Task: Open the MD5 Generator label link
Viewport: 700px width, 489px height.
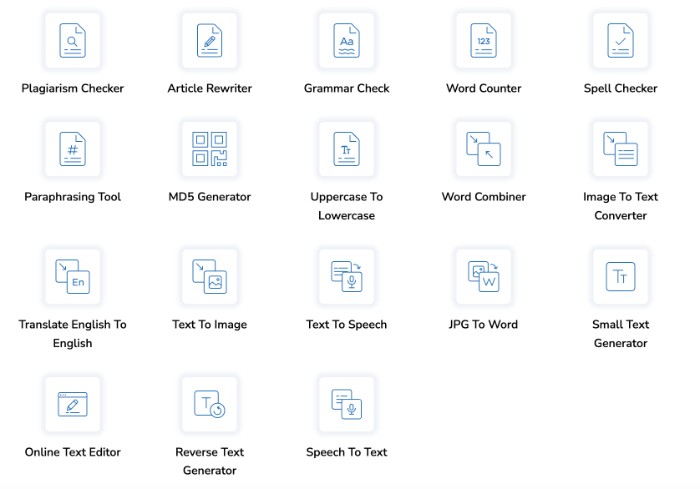Action: tap(210, 197)
